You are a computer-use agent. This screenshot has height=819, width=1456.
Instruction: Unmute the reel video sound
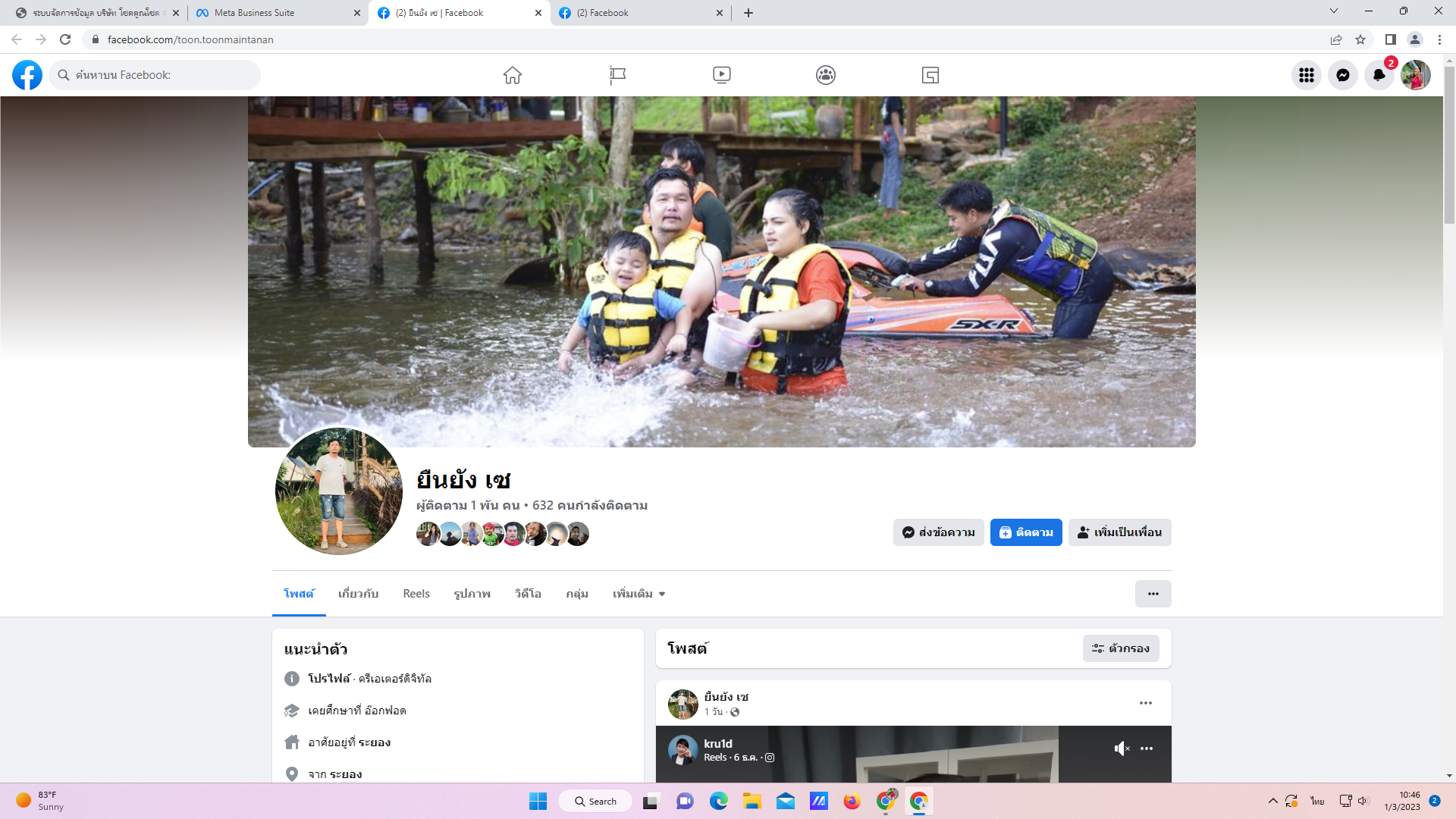1122,748
